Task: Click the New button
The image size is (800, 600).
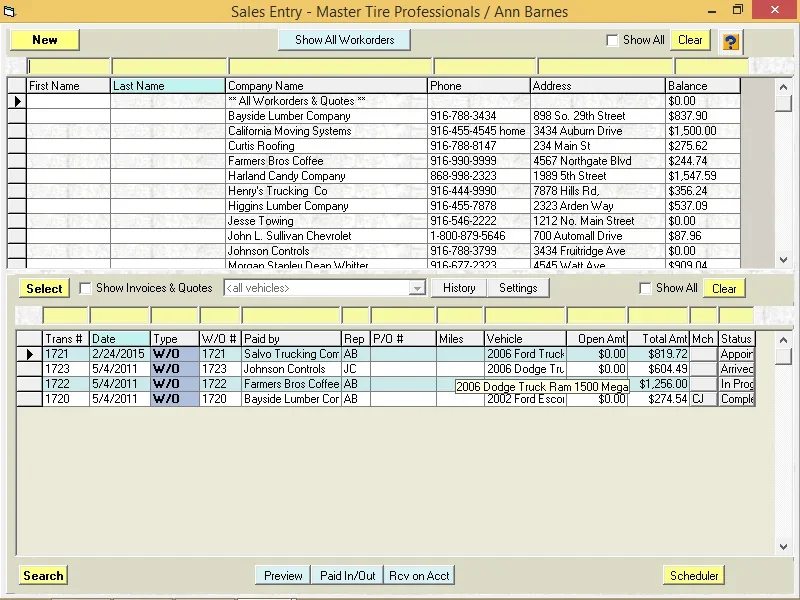Action: pos(45,40)
